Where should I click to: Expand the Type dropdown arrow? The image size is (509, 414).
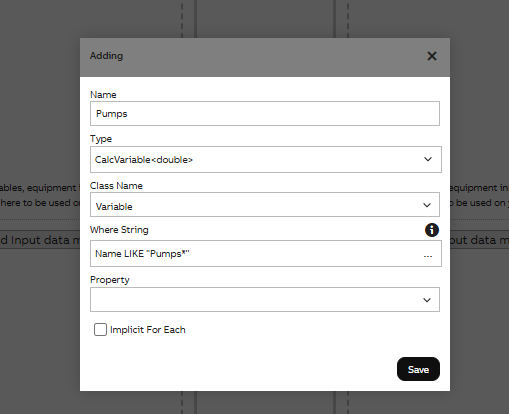click(428, 159)
